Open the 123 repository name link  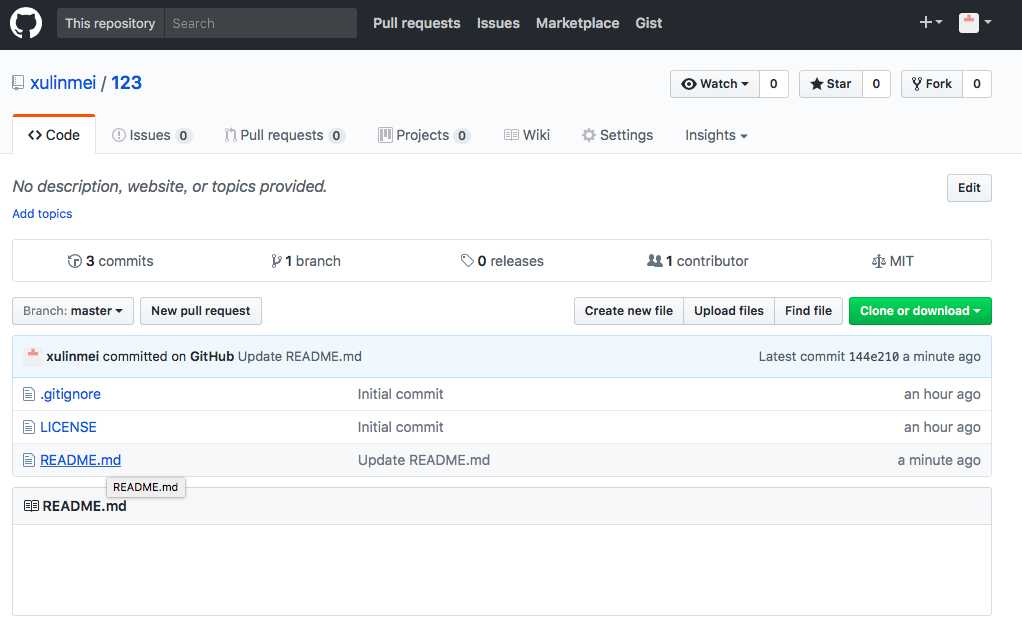[126, 83]
